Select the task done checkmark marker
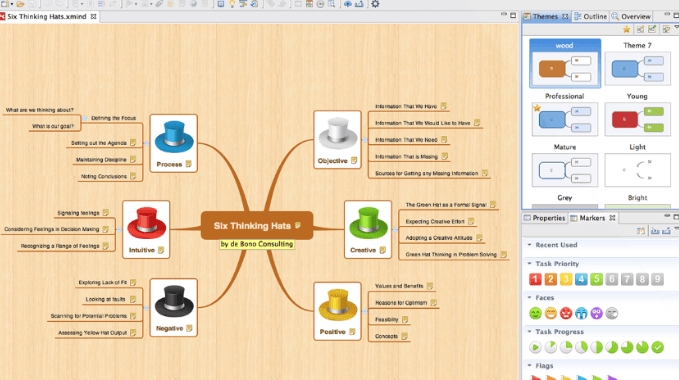 pos(657,347)
